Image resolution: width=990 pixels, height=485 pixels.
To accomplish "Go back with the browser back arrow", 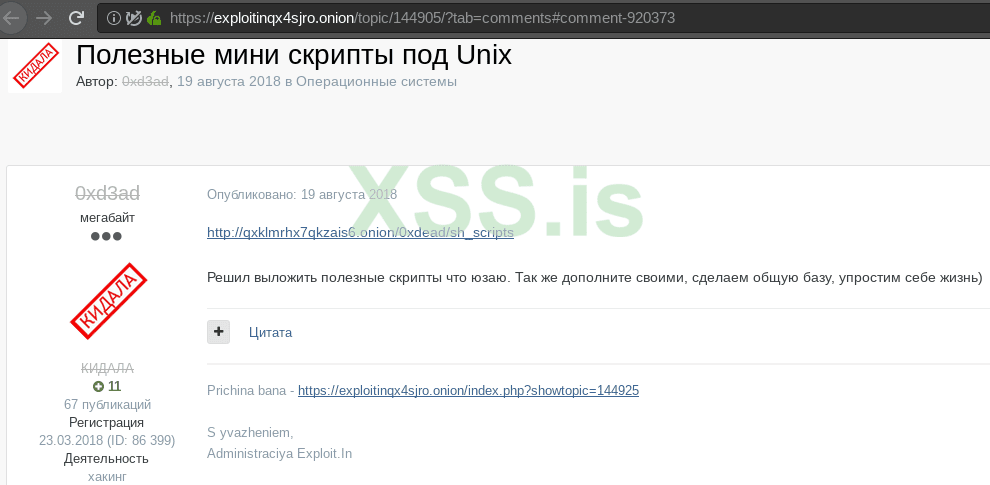I will tap(12, 18).
